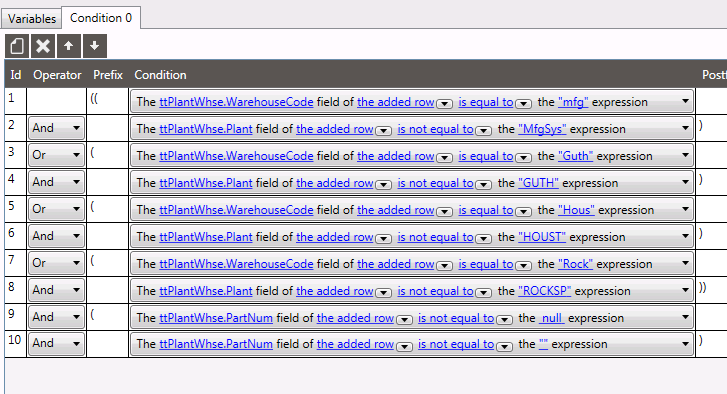Click the add new row icon
This screenshot has height=394, width=727.
[x=17, y=46]
